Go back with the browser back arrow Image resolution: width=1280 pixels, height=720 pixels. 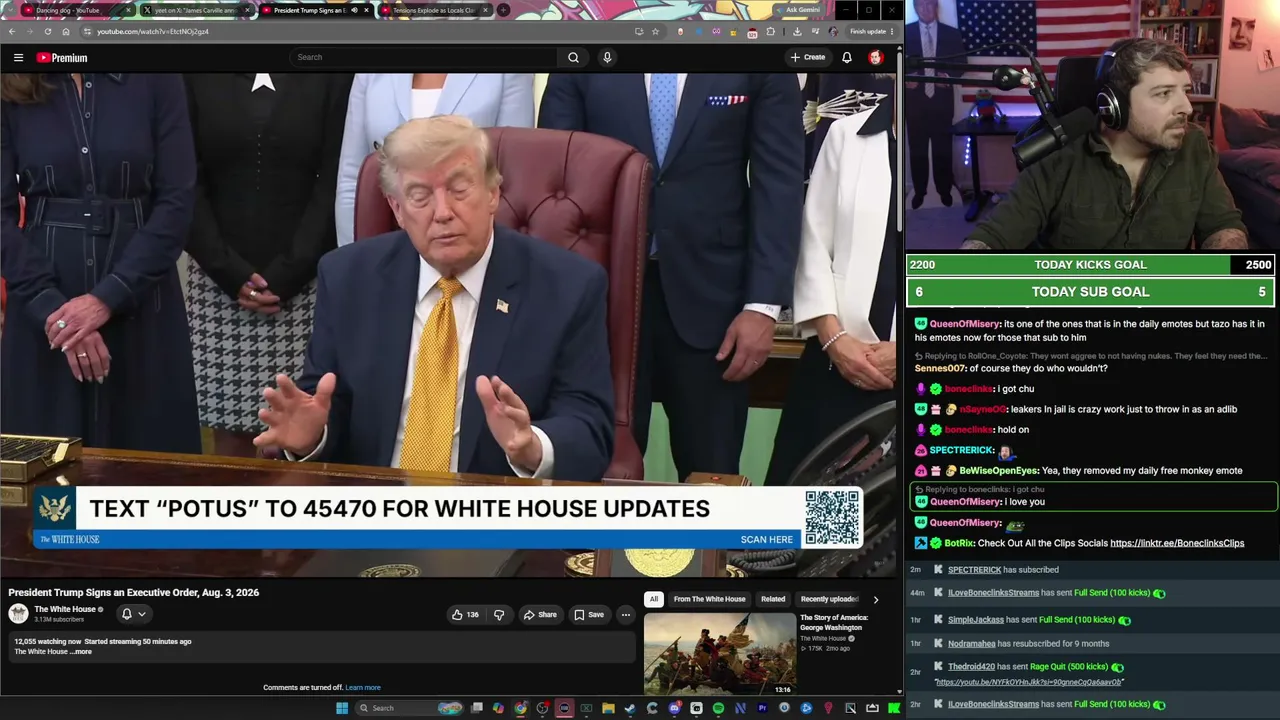tap(12, 31)
